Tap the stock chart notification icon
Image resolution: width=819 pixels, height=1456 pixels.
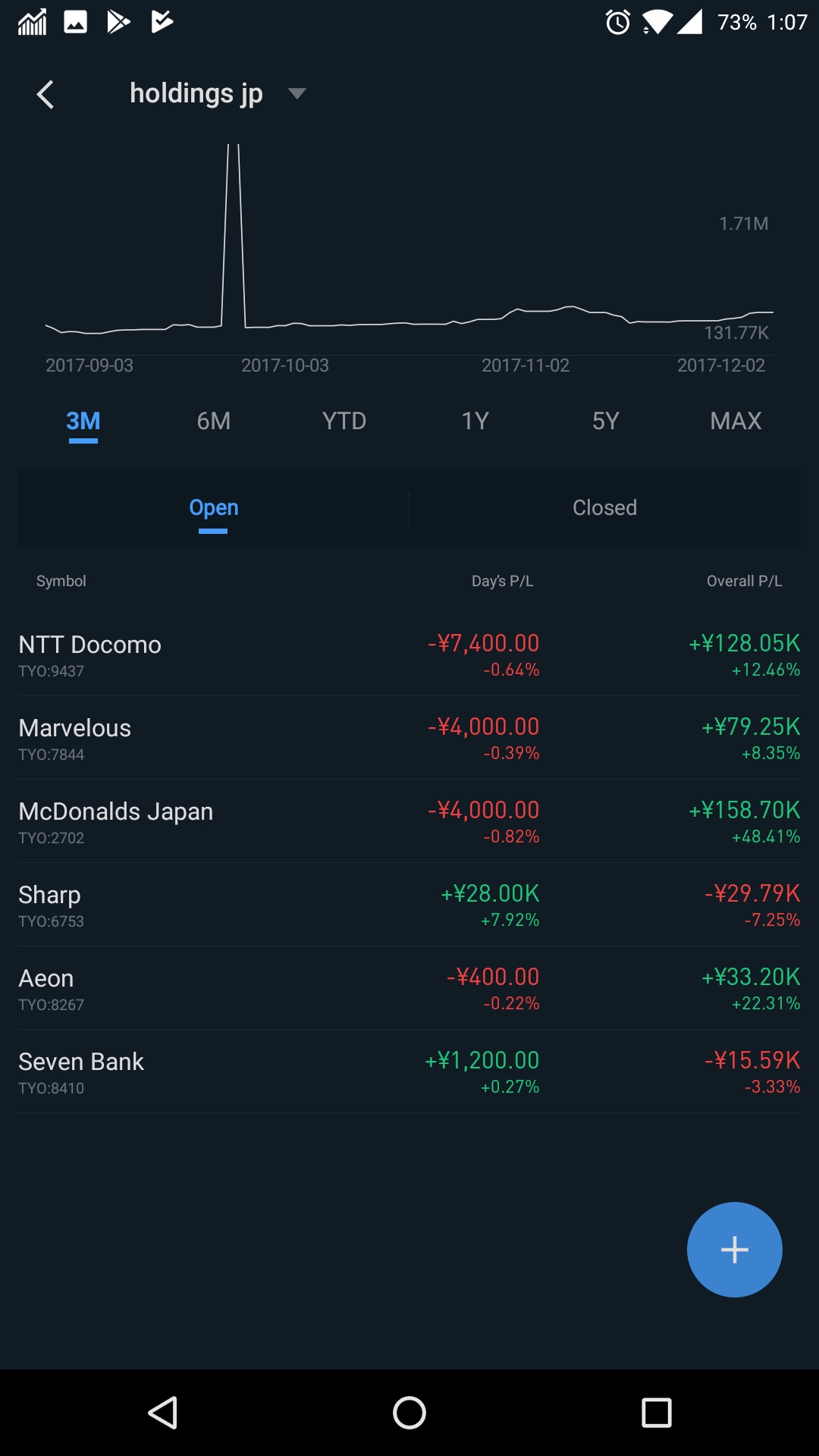click(x=32, y=22)
